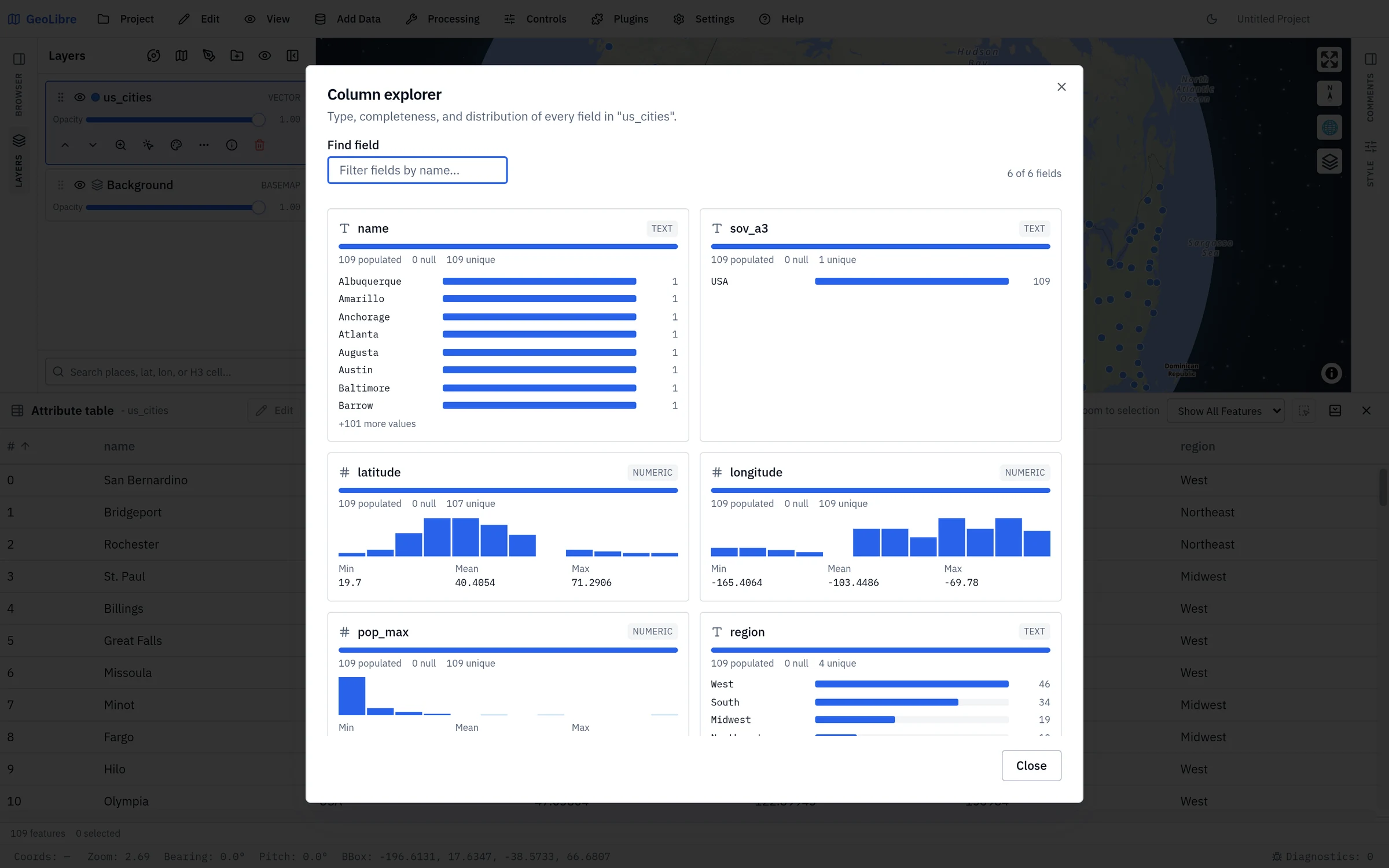Click the refresh layers icon in Layers header

click(153, 56)
